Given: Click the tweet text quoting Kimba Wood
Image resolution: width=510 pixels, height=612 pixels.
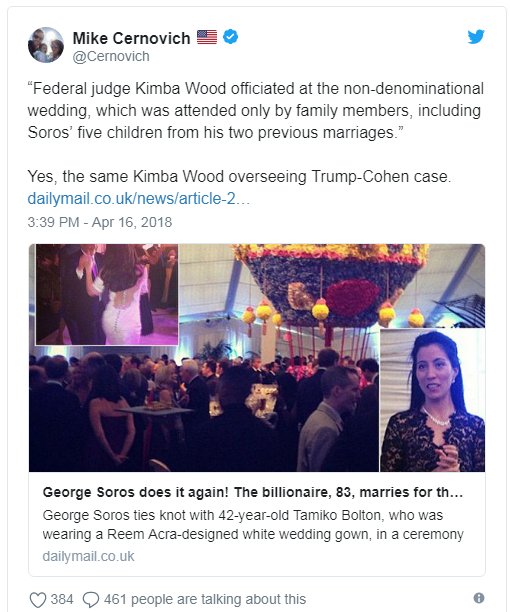Looking at the screenshot, I should tap(256, 110).
